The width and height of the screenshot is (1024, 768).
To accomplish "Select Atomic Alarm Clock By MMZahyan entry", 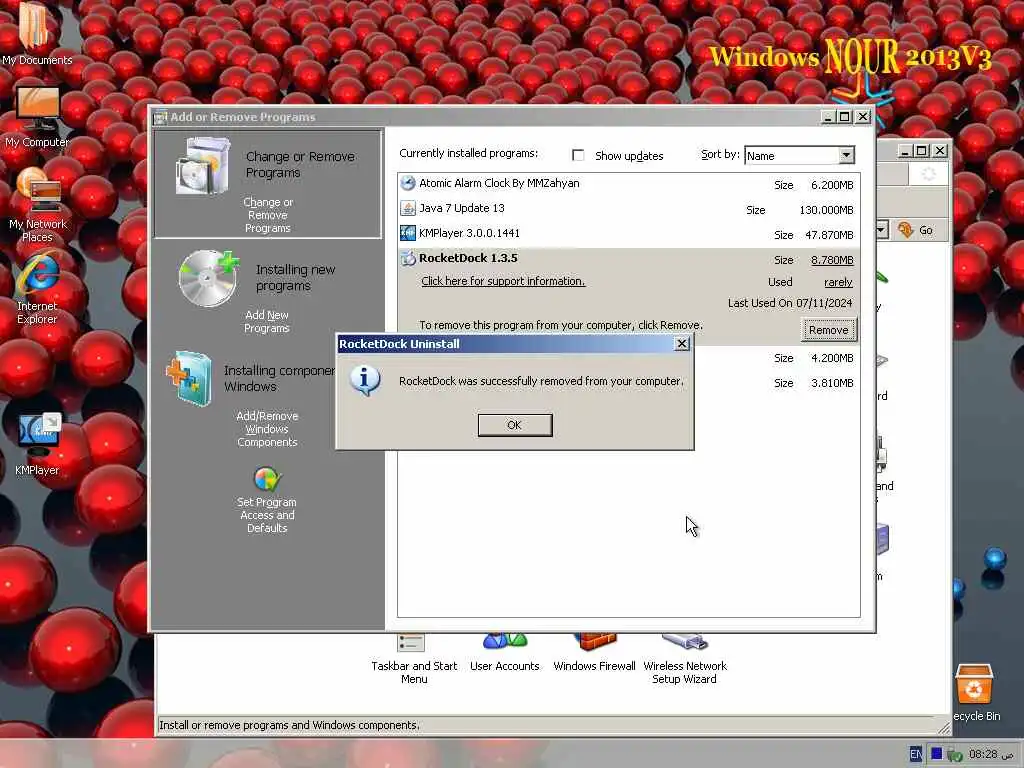I will [x=628, y=184].
